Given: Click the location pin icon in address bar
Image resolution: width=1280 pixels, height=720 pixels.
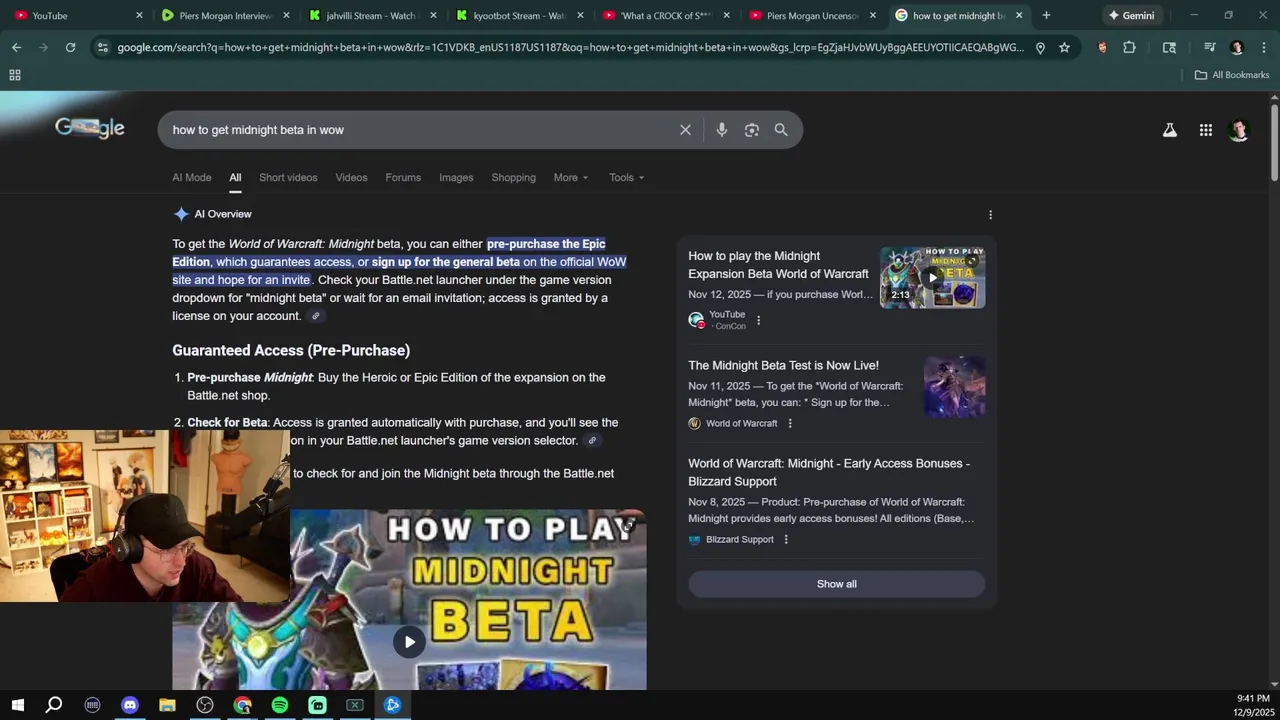Looking at the screenshot, I should pos(1040,47).
